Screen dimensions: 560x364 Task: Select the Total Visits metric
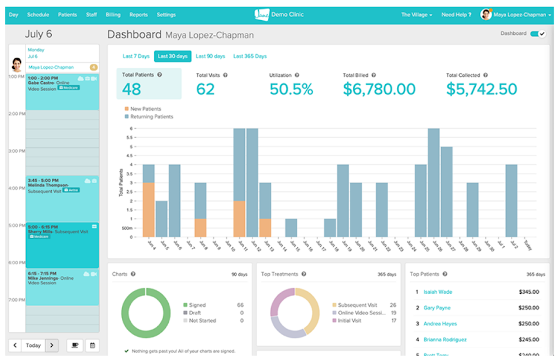211,84
